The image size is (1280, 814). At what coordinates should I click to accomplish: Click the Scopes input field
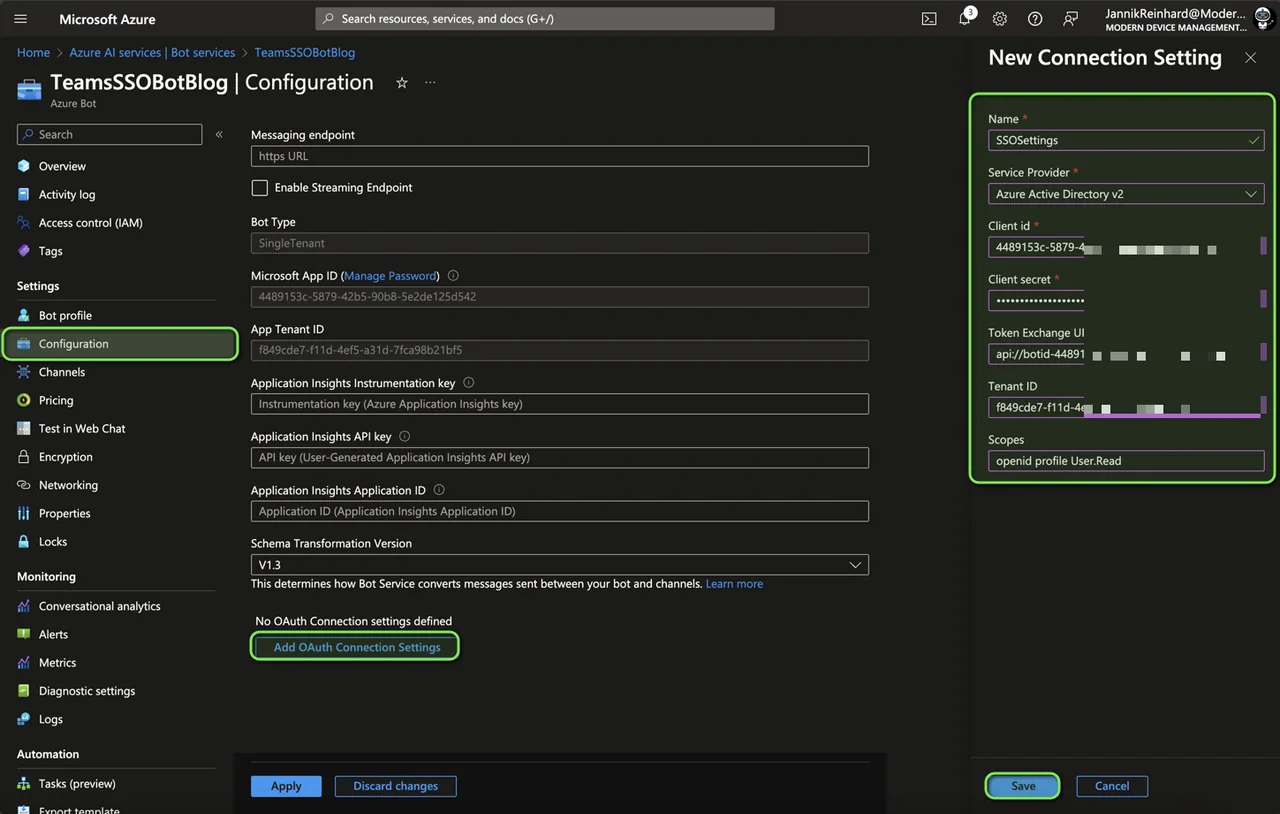[x=1126, y=461]
